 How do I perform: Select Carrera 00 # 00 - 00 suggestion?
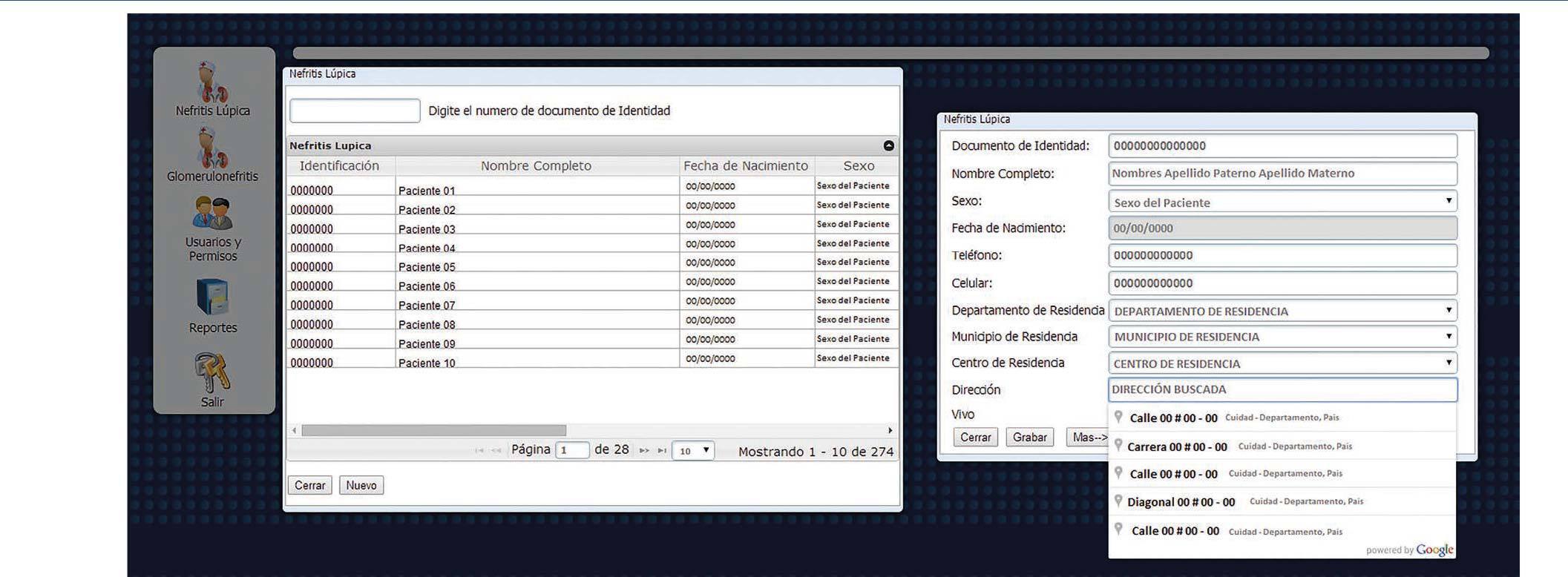pos(1177,446)
